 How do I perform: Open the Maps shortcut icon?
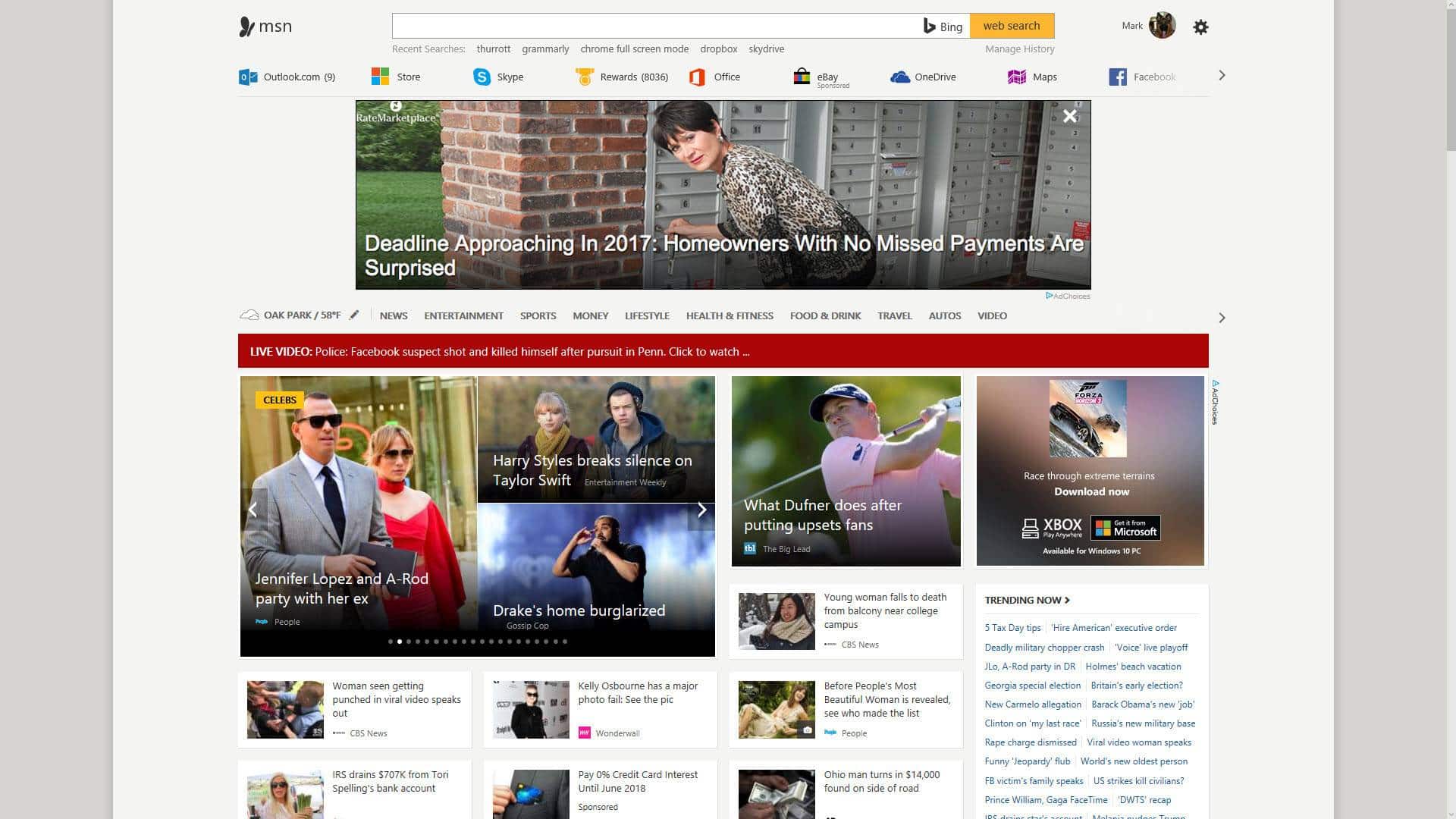pos(1016,77)
